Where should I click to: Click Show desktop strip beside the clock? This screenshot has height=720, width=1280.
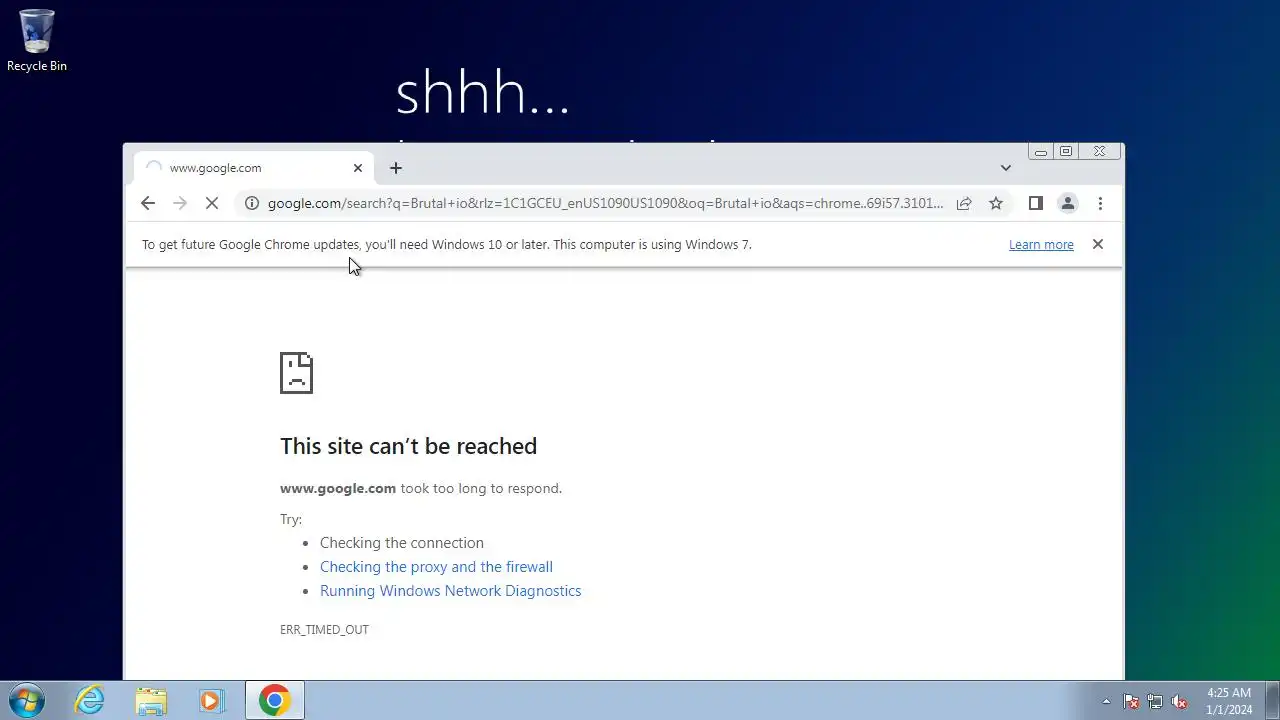(x=1272, y=700)
